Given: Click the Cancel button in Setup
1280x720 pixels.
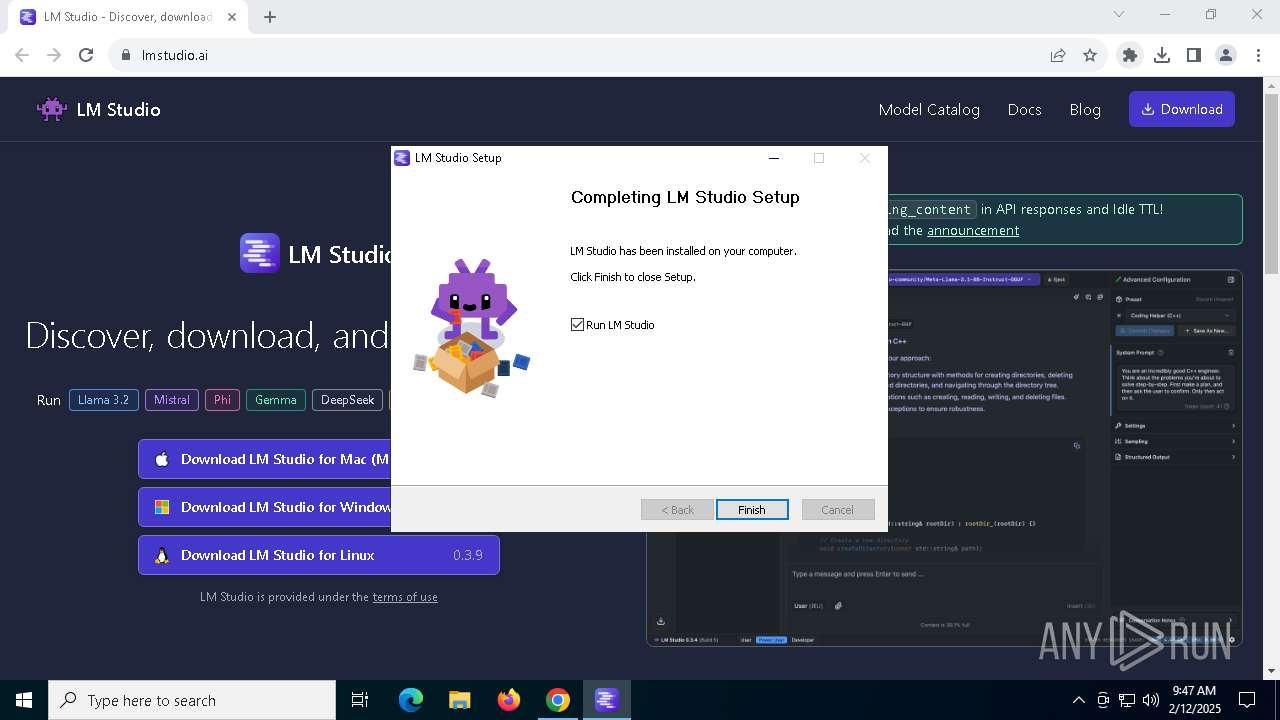Looking at the screenshot, I should 838,510.
